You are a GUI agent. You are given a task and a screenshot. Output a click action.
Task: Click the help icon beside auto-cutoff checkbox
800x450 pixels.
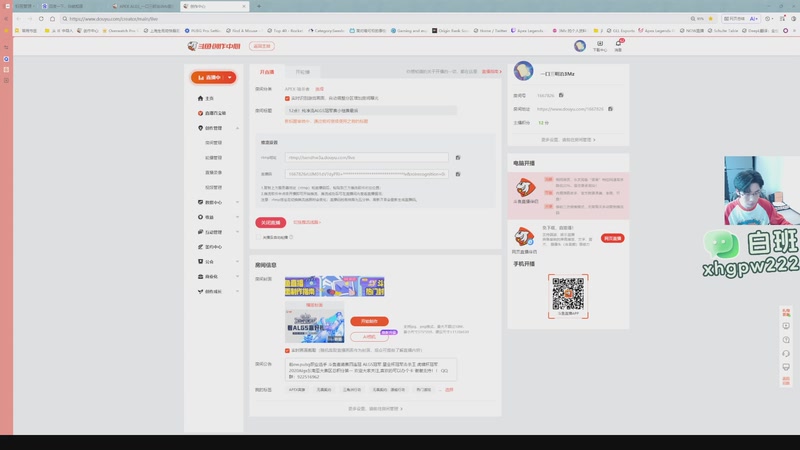(291, 237)
